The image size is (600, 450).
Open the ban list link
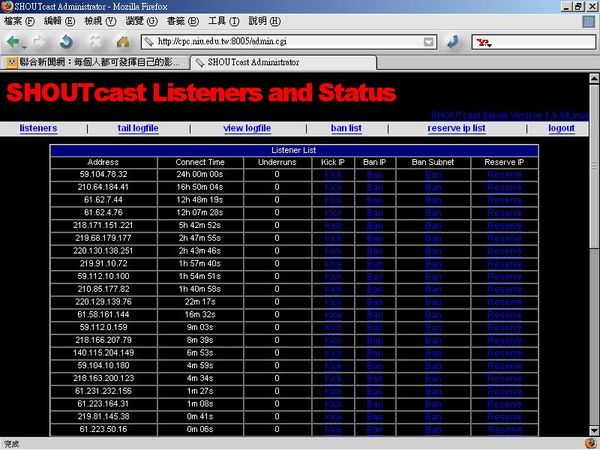(x=346, y=128)
